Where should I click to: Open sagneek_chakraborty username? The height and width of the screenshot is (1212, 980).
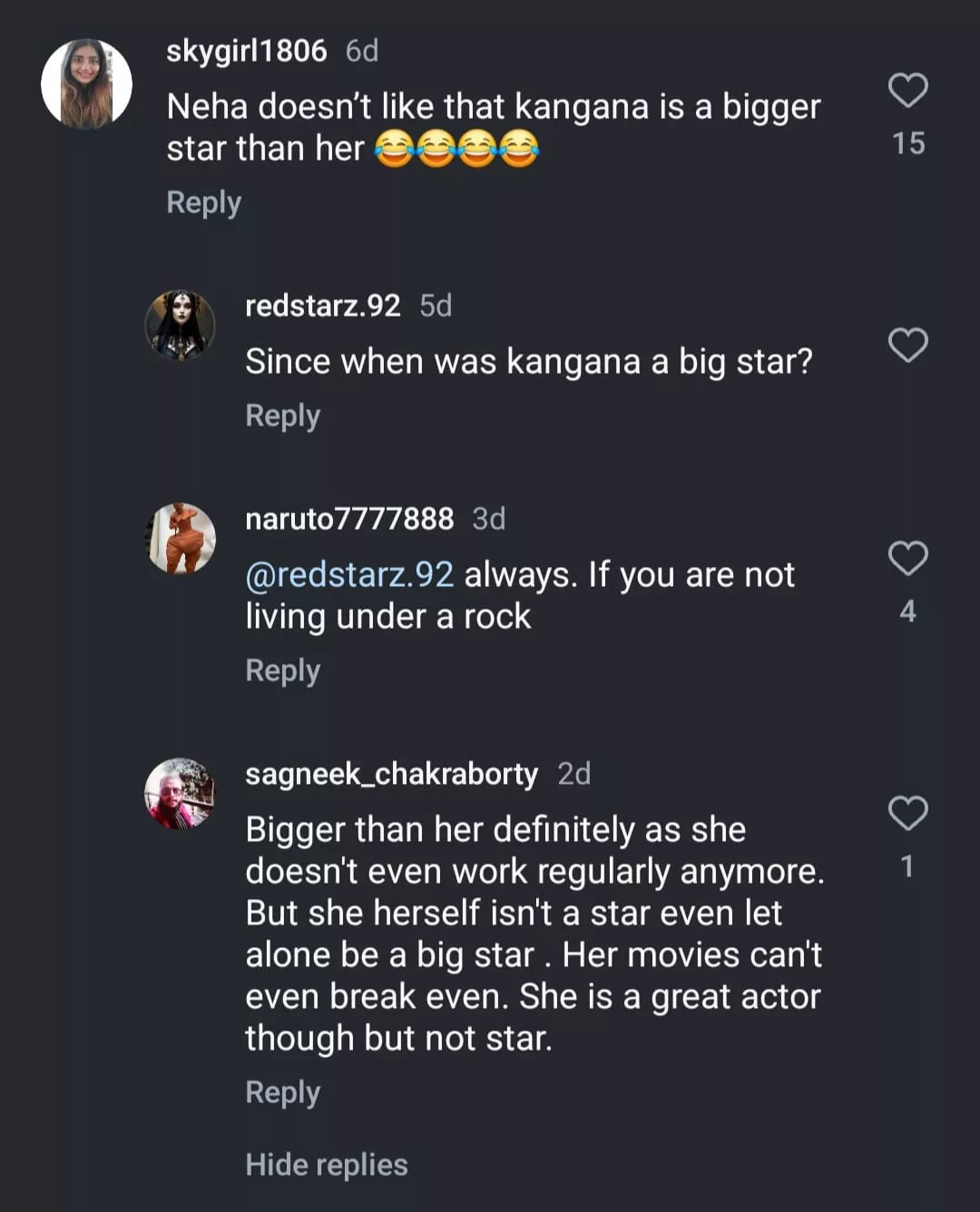pos(392,774)
